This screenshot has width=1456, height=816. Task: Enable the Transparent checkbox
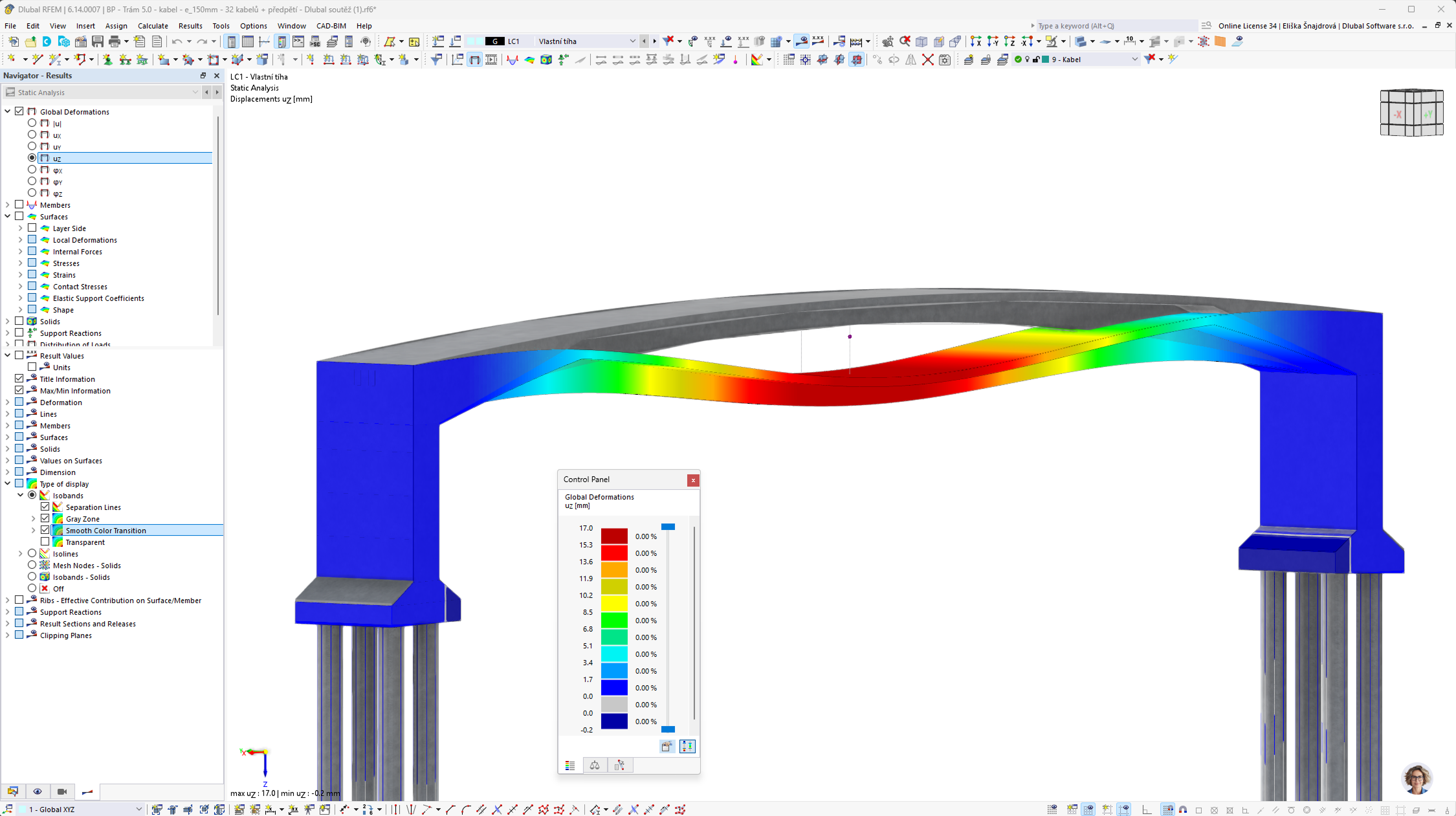pos(45,542)
